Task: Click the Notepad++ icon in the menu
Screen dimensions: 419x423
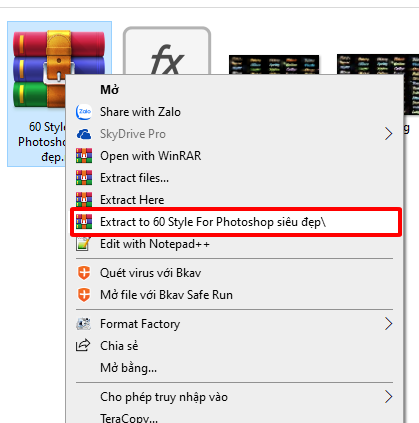Action: pyautogui.click(x=83, y=244)
